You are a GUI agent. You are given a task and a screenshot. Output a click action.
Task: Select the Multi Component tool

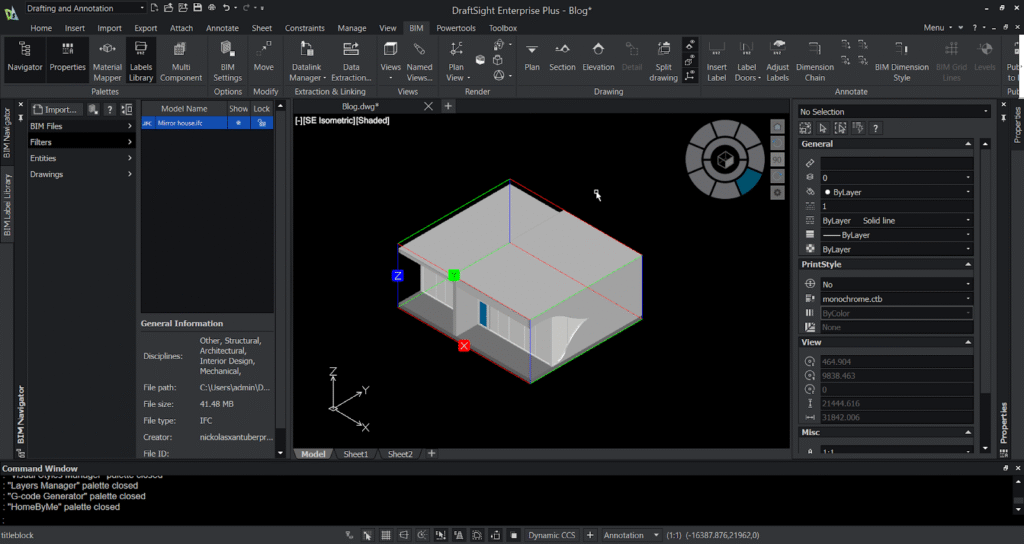181,60
